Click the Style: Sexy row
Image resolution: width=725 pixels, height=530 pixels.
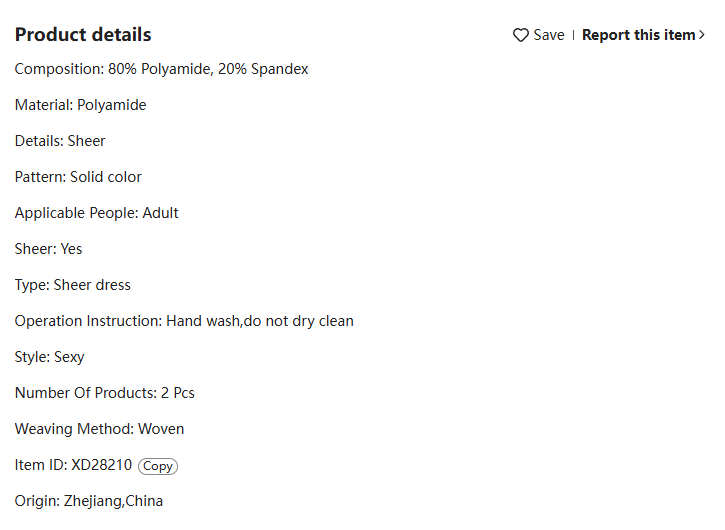click(49, 357)
